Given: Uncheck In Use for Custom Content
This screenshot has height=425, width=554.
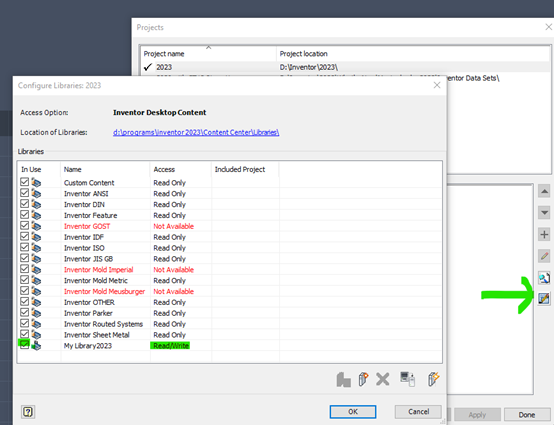Looking at the screenshot, I should tap(24, 182).
